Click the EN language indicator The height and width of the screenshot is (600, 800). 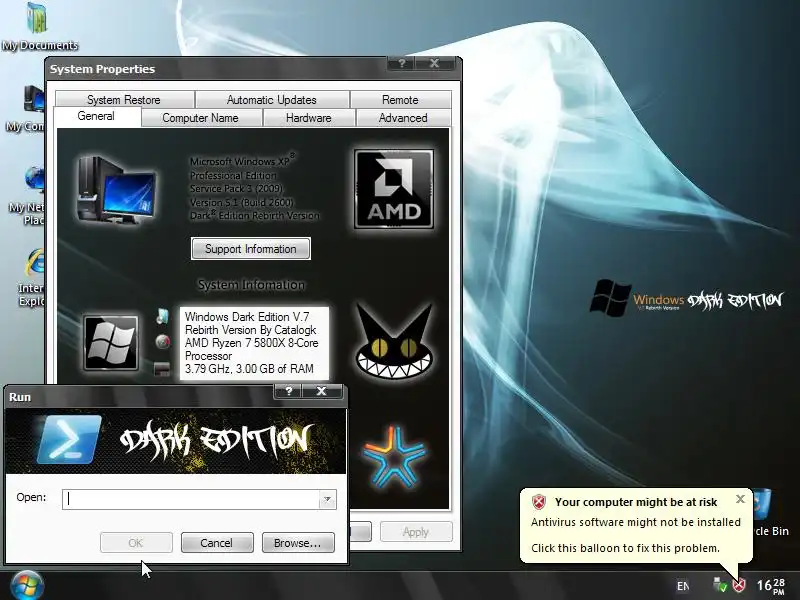tap(683, 586)
